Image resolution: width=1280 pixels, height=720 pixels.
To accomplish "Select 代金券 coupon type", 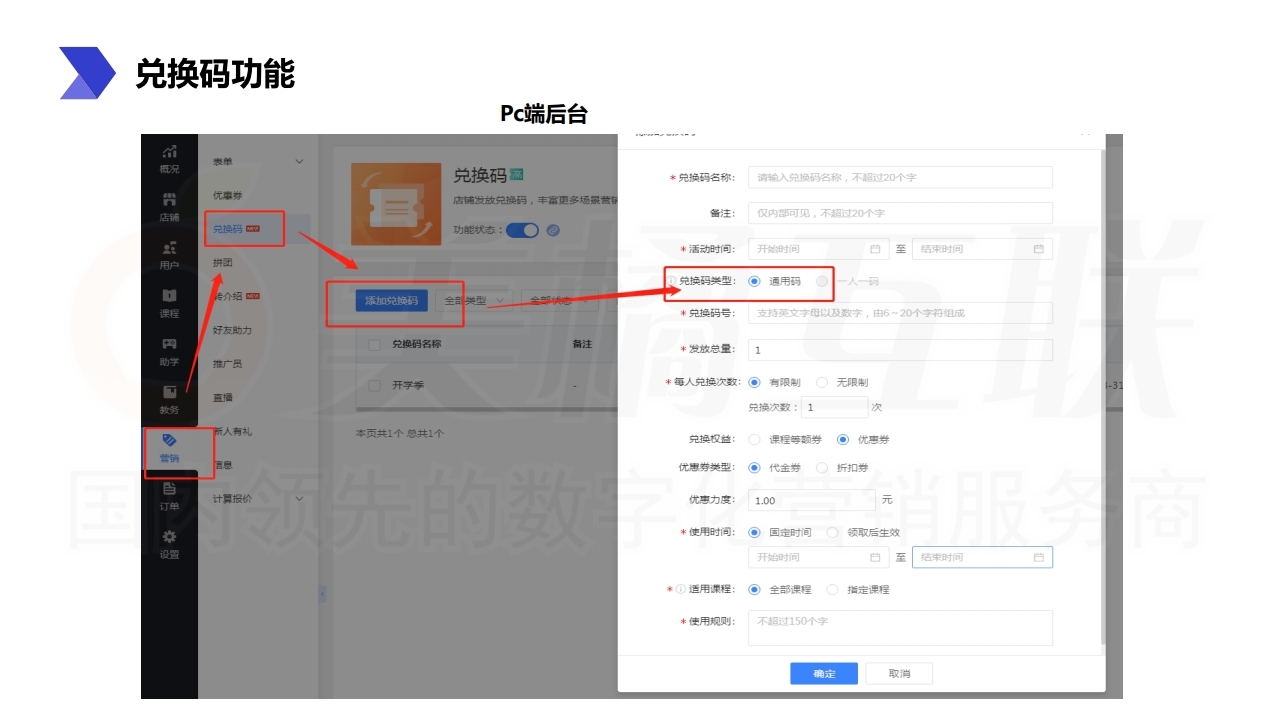I will (754, 467).
